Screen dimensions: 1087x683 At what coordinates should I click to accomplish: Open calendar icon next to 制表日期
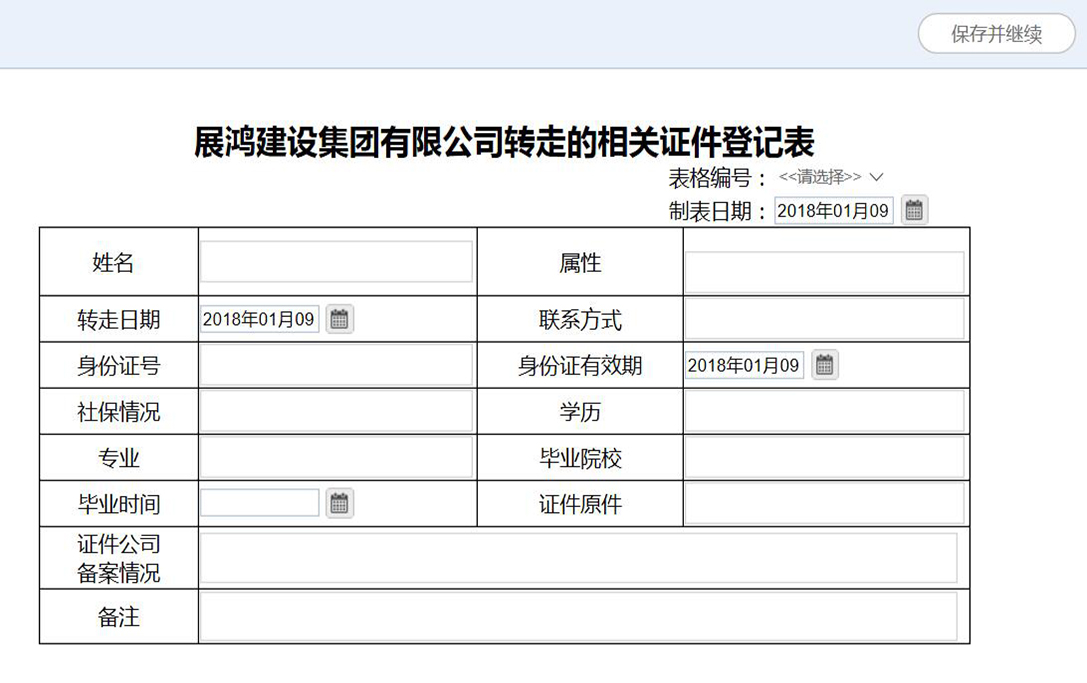point(914,210)
